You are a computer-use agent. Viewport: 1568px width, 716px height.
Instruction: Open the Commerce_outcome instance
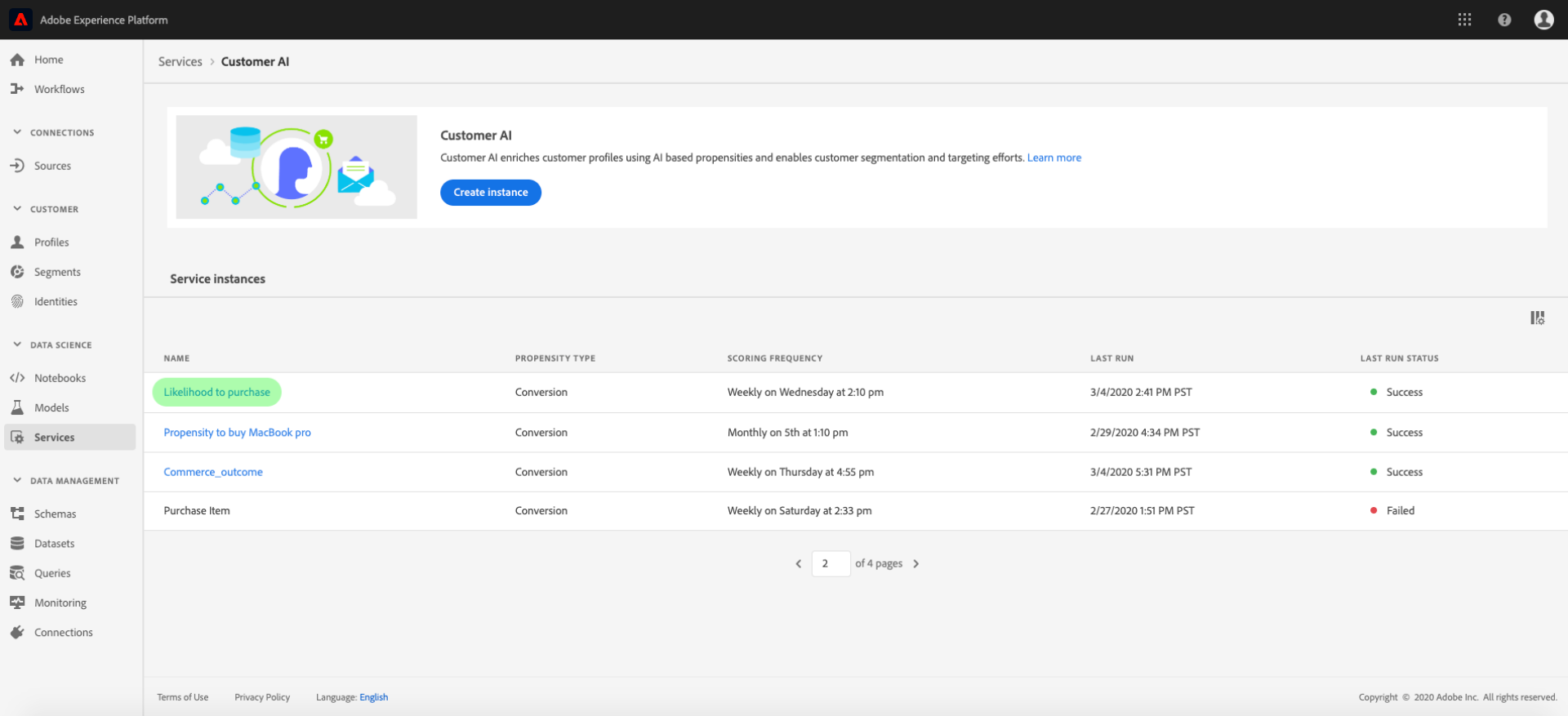pyautogui.click(x=213, y=472)
